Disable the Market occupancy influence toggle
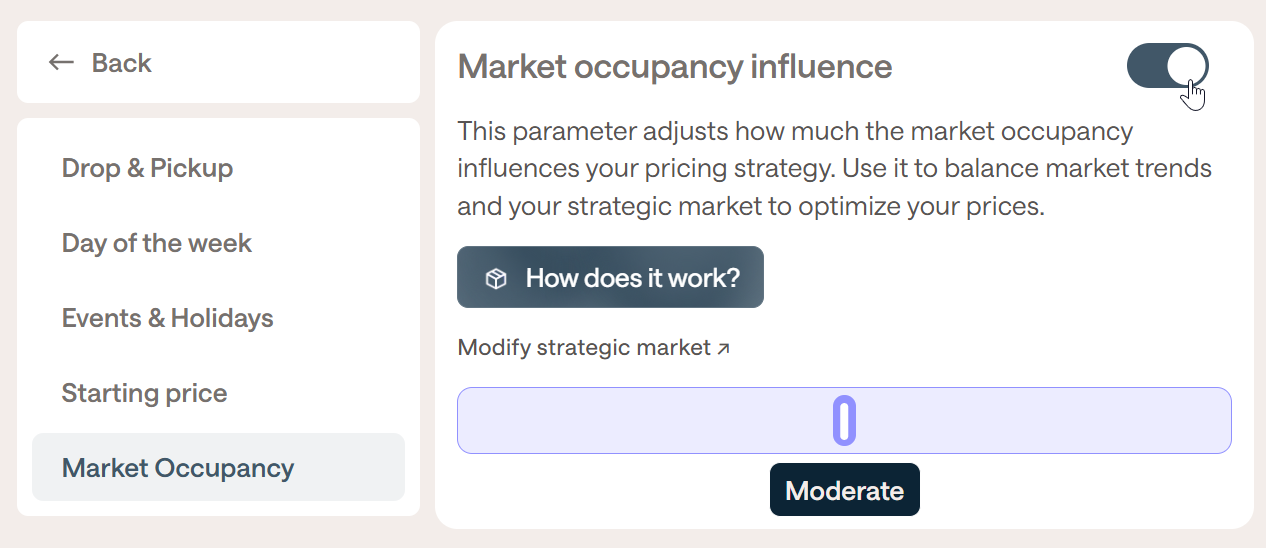 pos(1167,66)
